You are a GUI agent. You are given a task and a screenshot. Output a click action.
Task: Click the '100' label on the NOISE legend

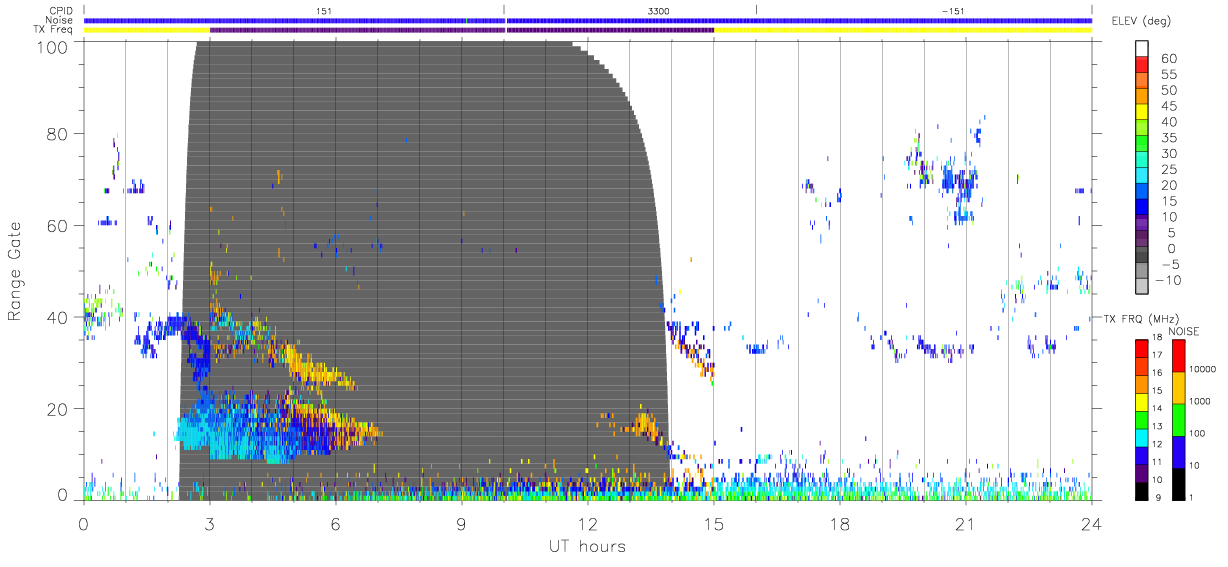[1199, 434]
